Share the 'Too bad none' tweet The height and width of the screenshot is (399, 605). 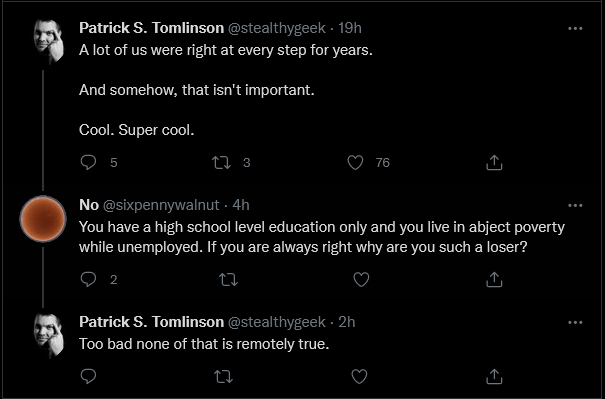[x=494, y=376]
